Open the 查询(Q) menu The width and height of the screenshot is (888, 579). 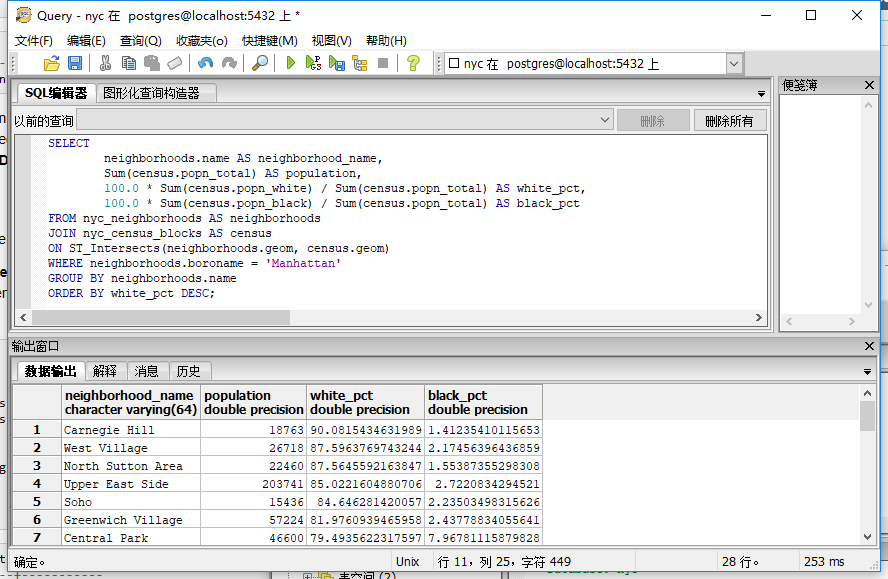coord(140,41)
